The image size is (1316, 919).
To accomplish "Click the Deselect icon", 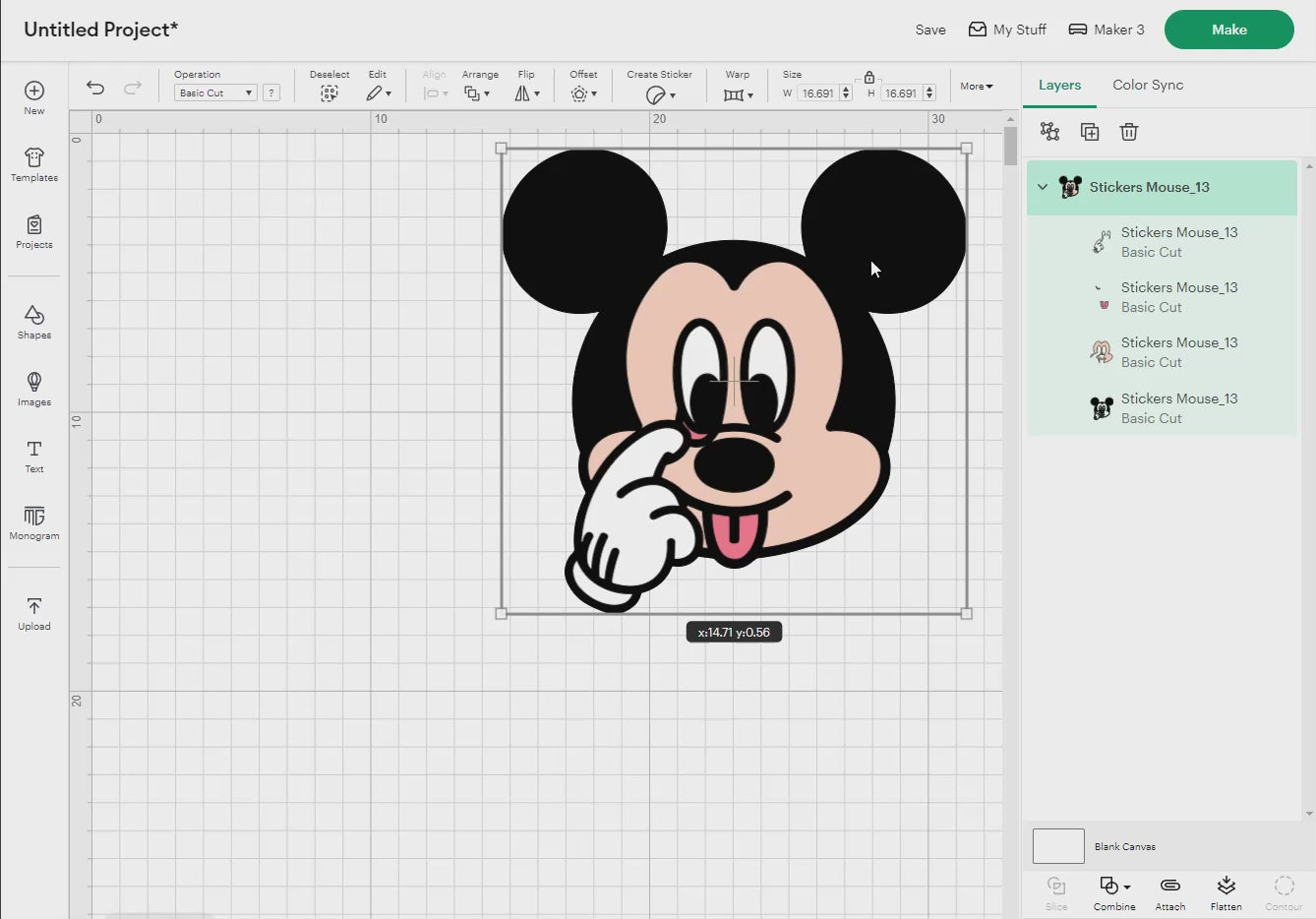I will pyautogui.click(x=329, y=93).
